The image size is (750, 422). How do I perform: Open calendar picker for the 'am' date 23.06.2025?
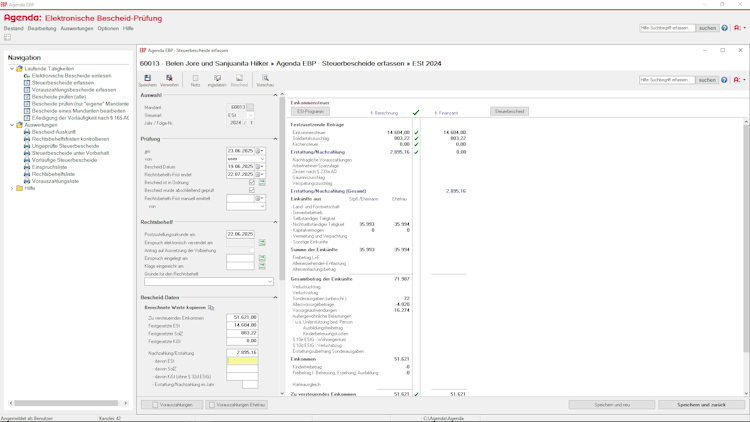pos(259,151)
